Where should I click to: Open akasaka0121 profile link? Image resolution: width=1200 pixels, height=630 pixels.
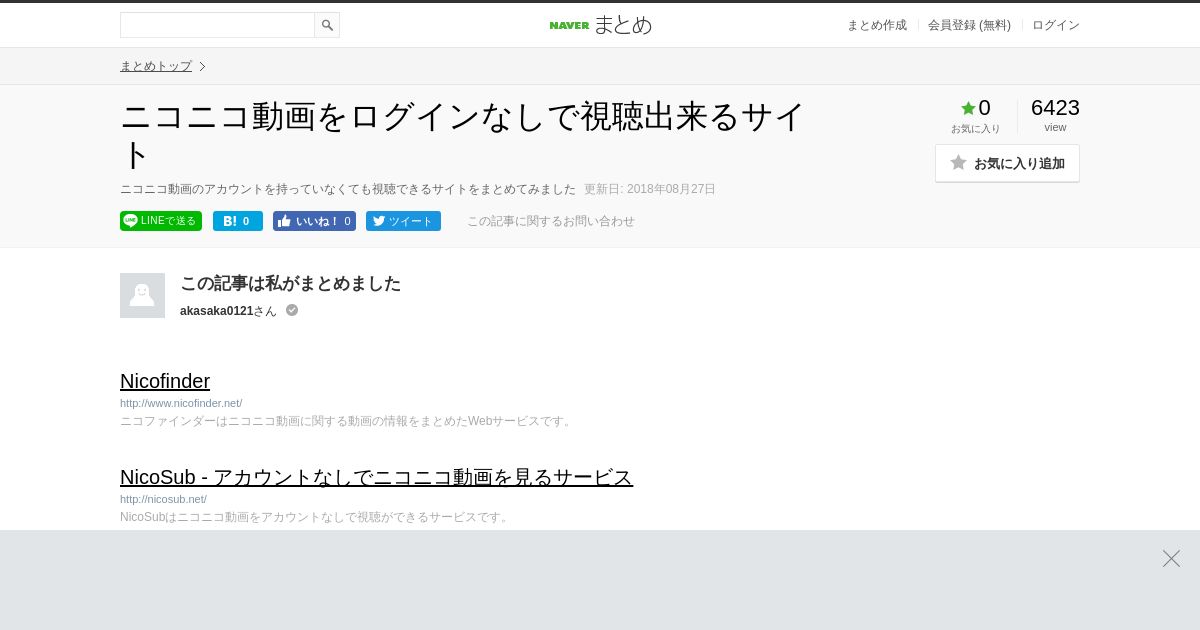tap(217, 311)
